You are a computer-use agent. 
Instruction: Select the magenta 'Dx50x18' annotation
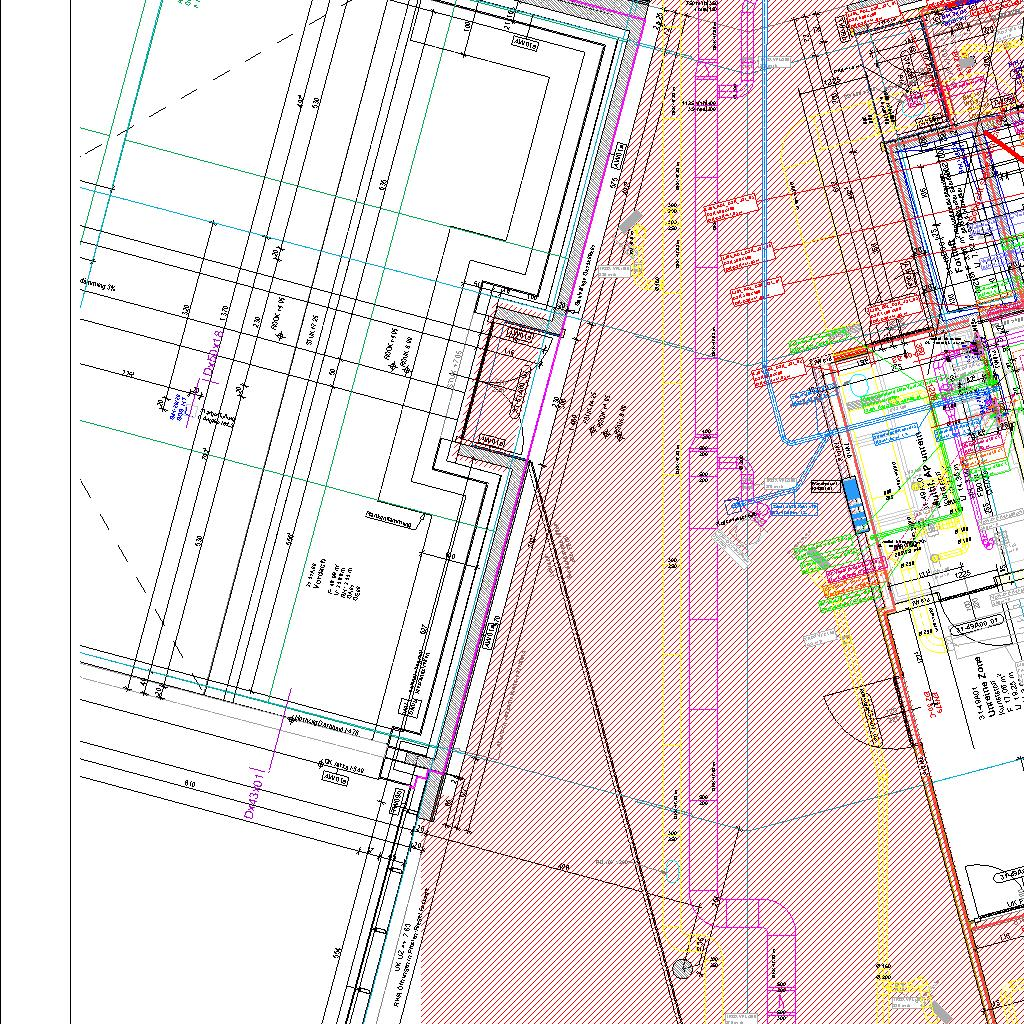pyautogui.click(x=212, y=353)
